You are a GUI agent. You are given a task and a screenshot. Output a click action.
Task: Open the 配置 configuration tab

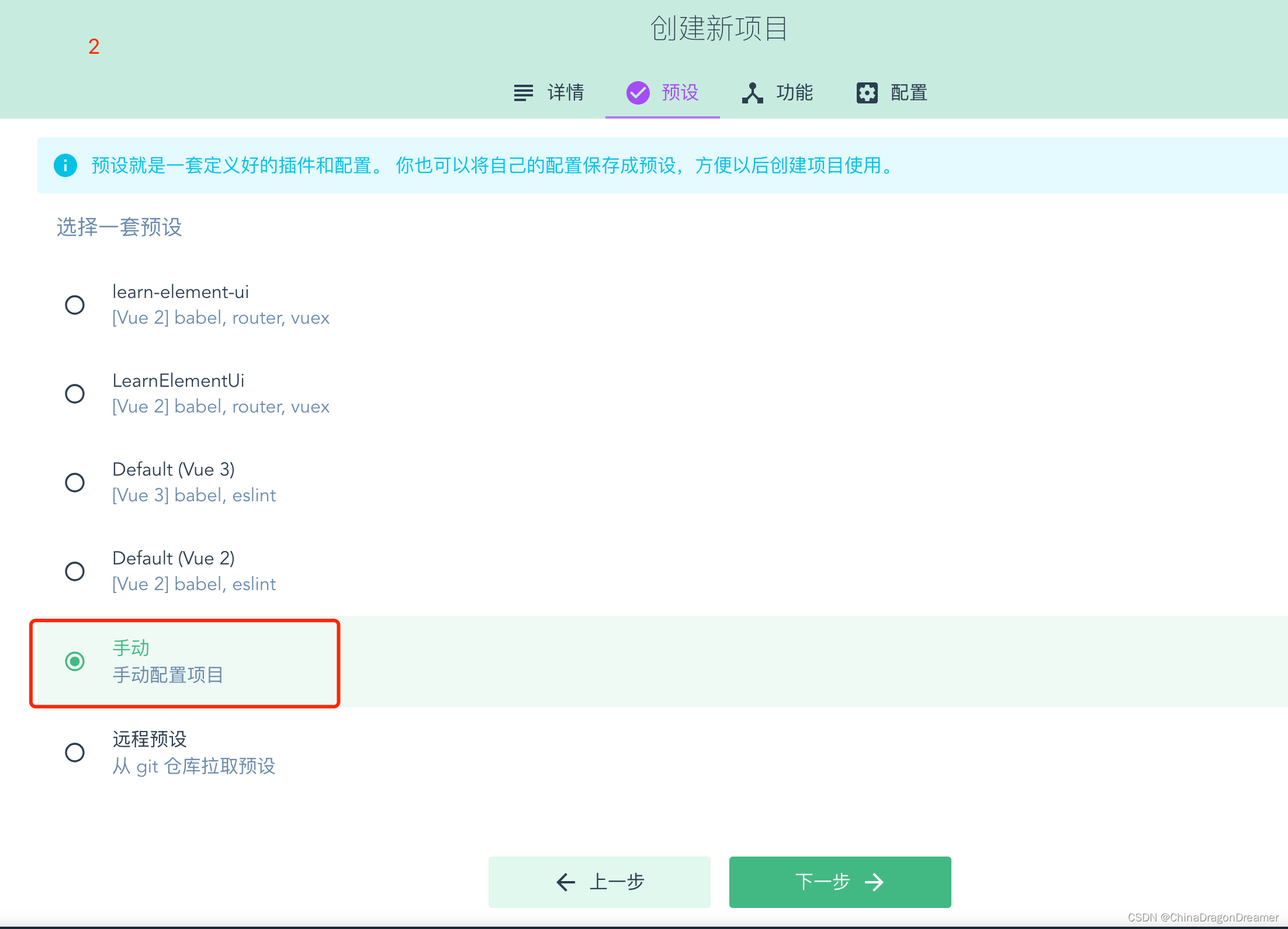click(x=892, y=92)
